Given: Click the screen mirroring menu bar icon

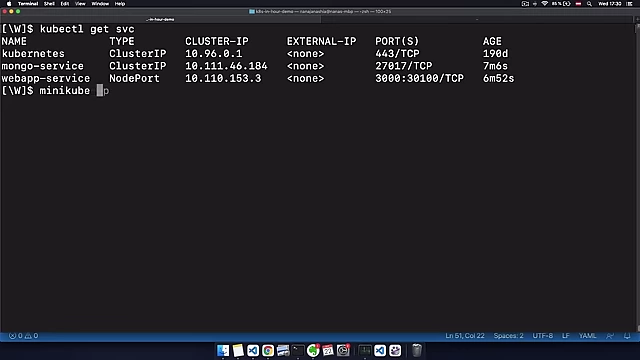Looking at the screenshot, I should (525, 4).
